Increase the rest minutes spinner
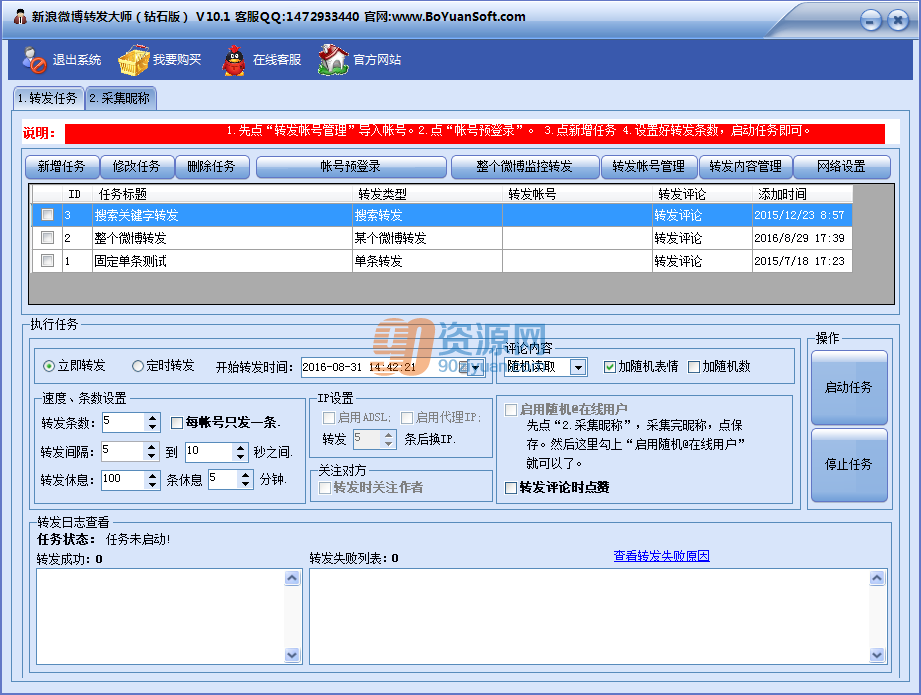The image size is (921, 695). (246, 475)
